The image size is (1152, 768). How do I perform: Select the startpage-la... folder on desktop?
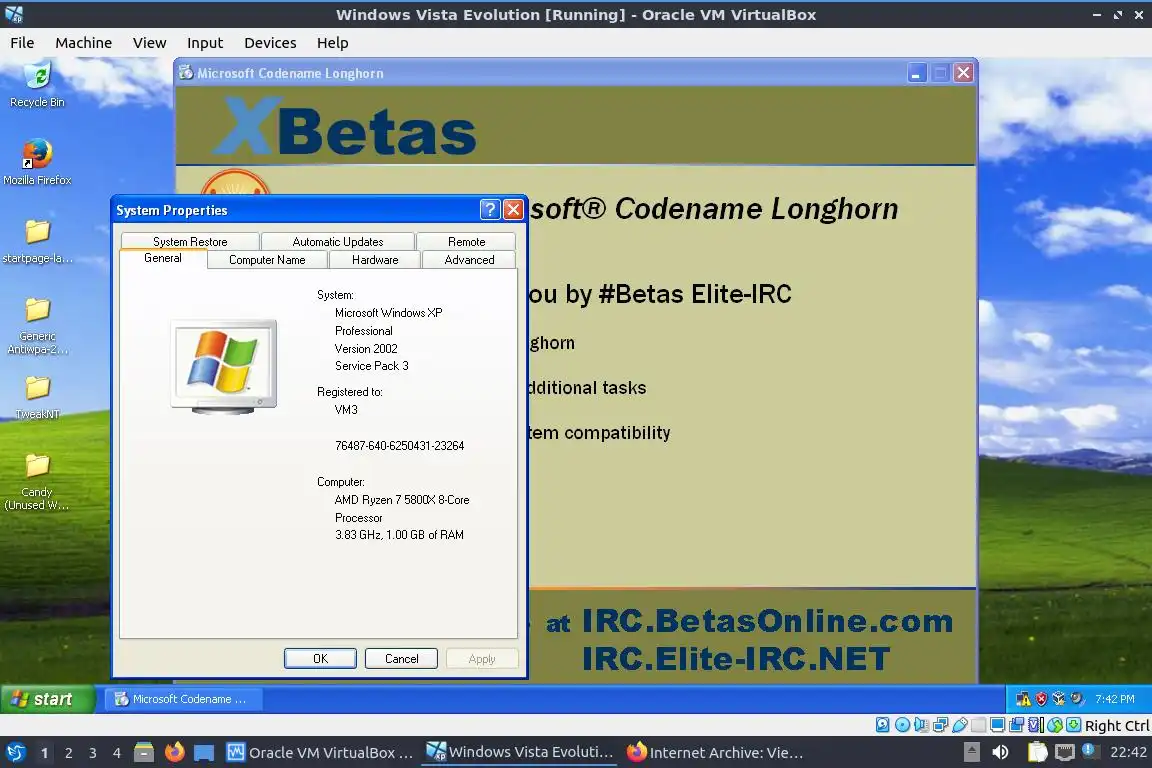37,242
